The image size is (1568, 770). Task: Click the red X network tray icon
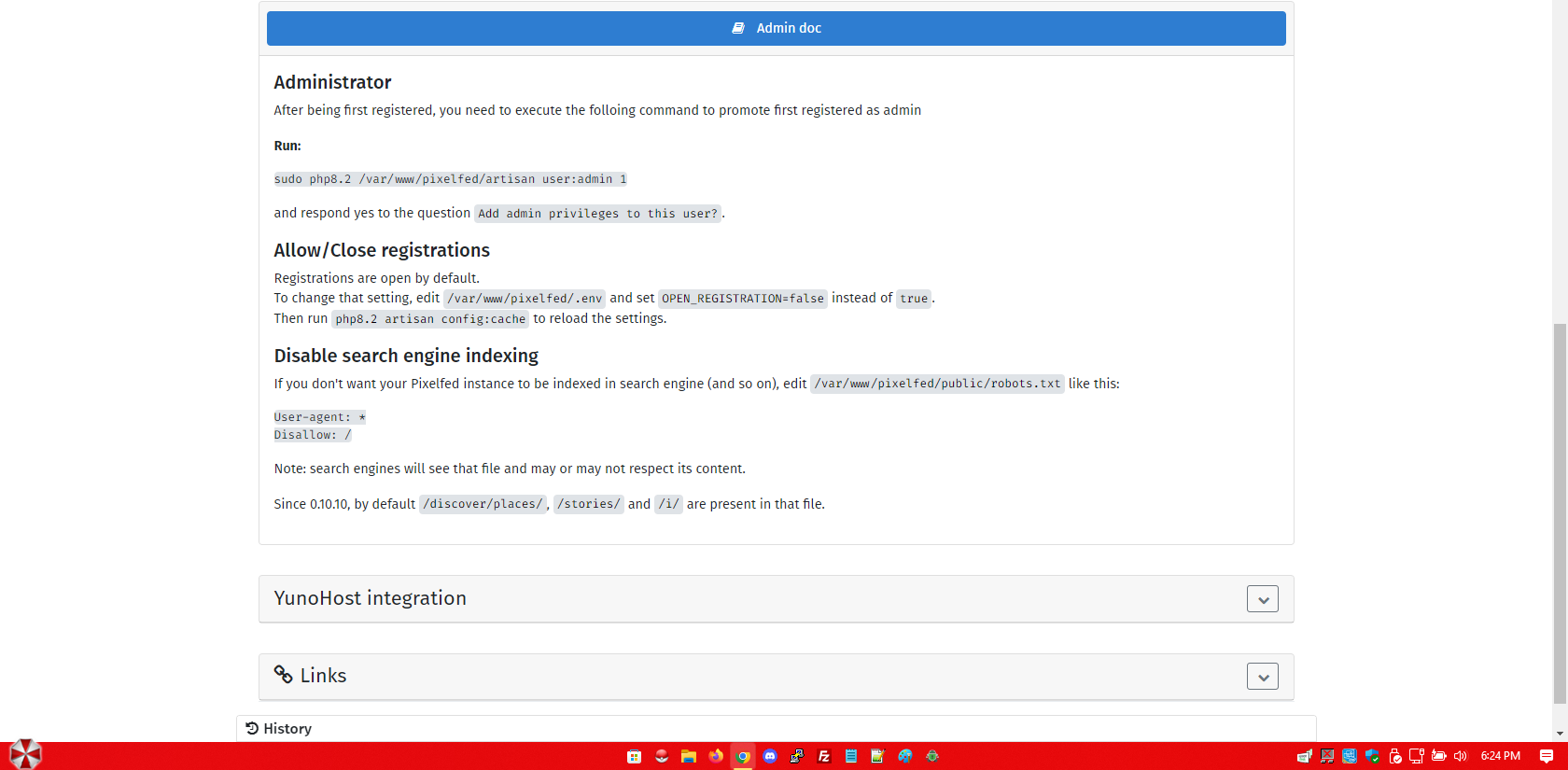pyautogui.click(x=1327, y=756)
